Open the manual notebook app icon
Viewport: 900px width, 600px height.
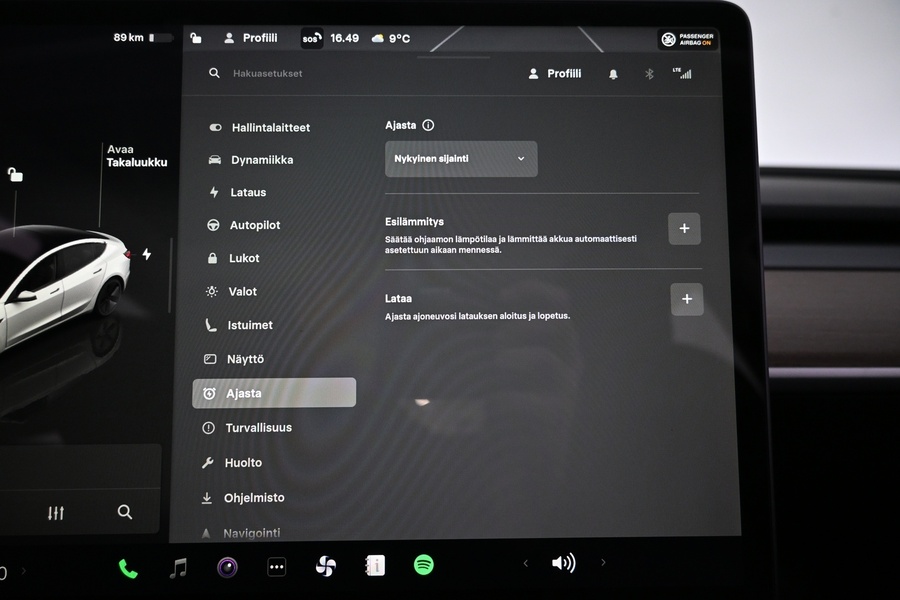(375, 566)
